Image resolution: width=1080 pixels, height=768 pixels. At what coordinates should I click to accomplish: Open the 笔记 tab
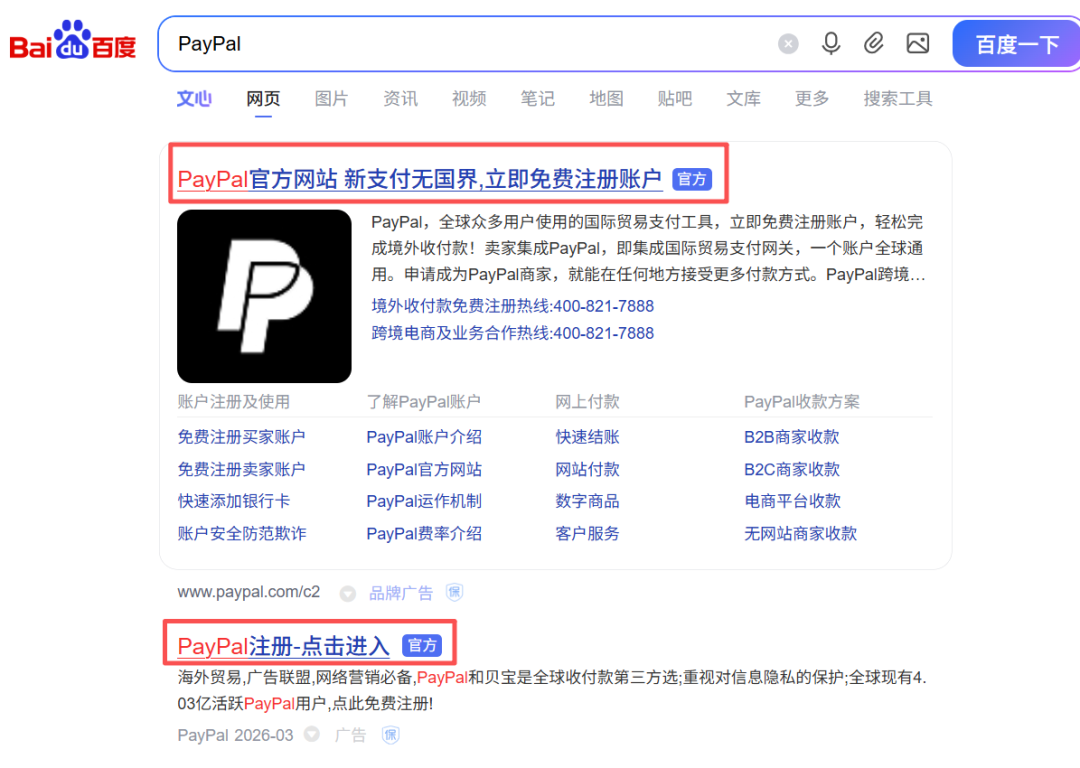(x=537, y=98)
